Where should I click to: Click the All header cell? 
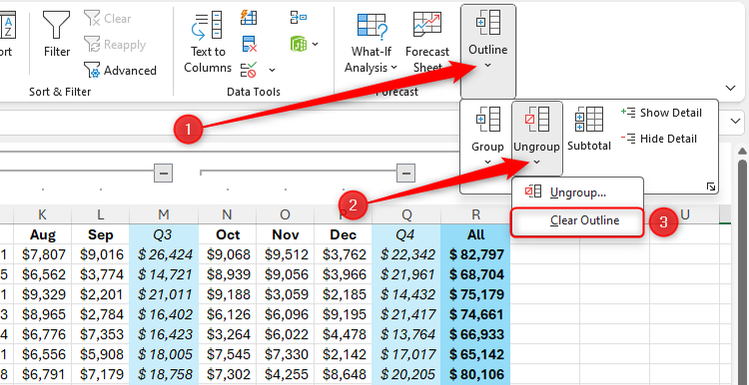476,235
